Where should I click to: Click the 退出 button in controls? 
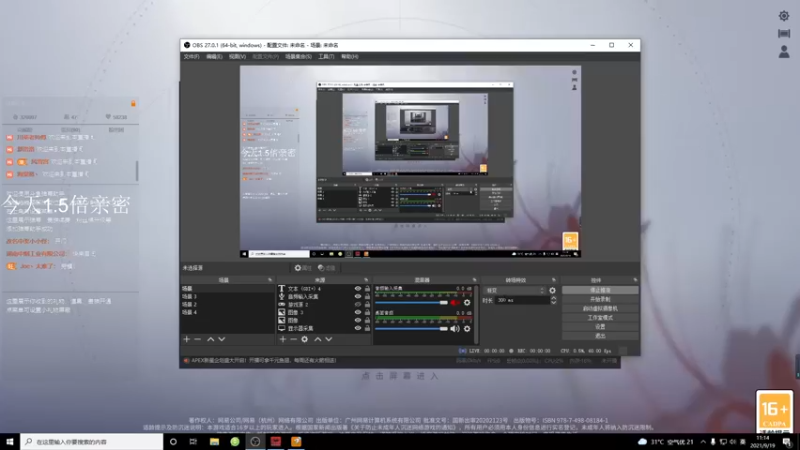point(600,336)
